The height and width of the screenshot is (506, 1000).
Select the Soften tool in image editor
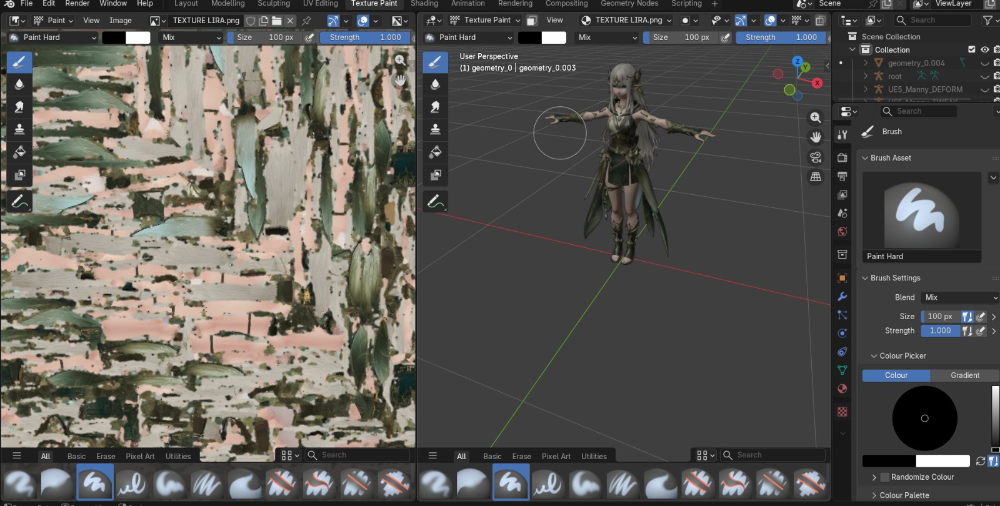19,84
